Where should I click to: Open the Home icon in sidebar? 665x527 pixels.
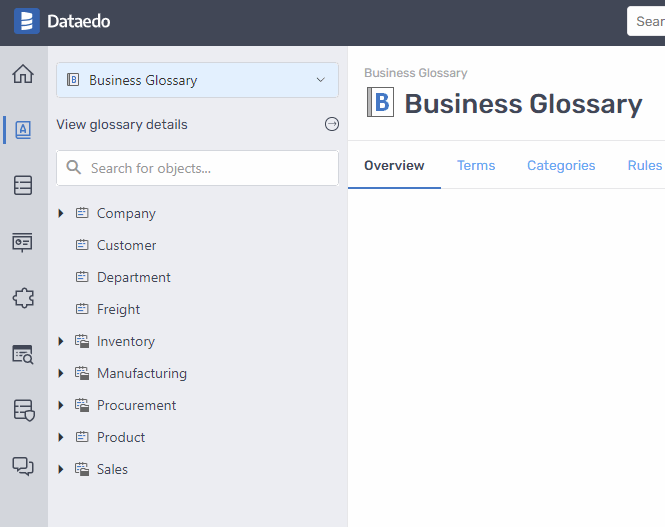coord(22,74)
